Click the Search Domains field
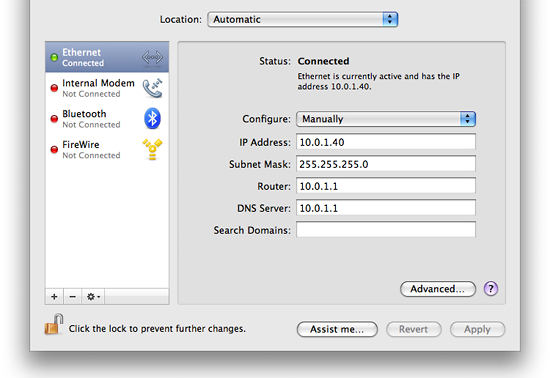550x378 pixels. tap(386, 230)
